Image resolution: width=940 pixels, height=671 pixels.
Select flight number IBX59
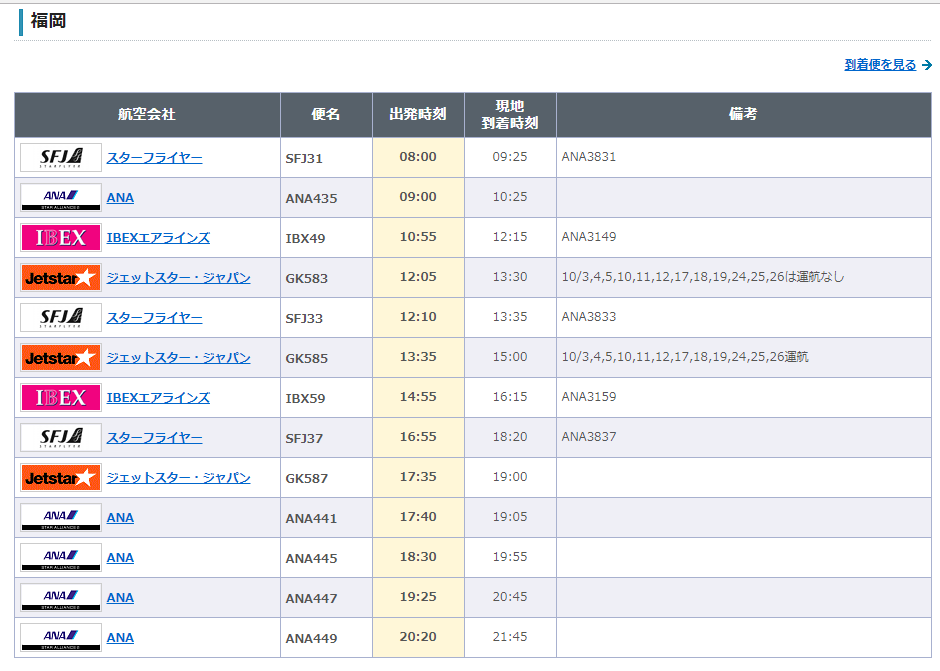tap(305, 399)
